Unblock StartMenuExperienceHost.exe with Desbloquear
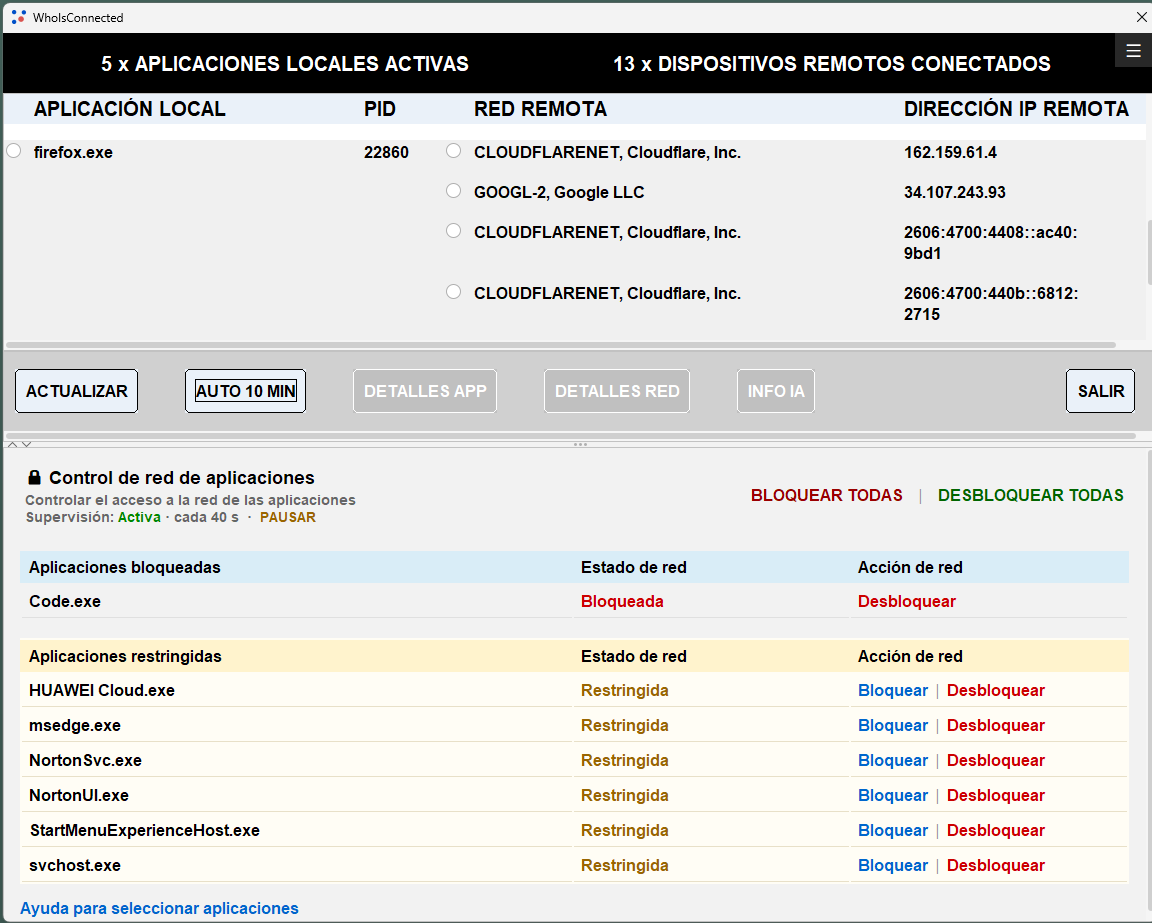The width and height of the screenshot is (1152, 923). coord(996,830)
